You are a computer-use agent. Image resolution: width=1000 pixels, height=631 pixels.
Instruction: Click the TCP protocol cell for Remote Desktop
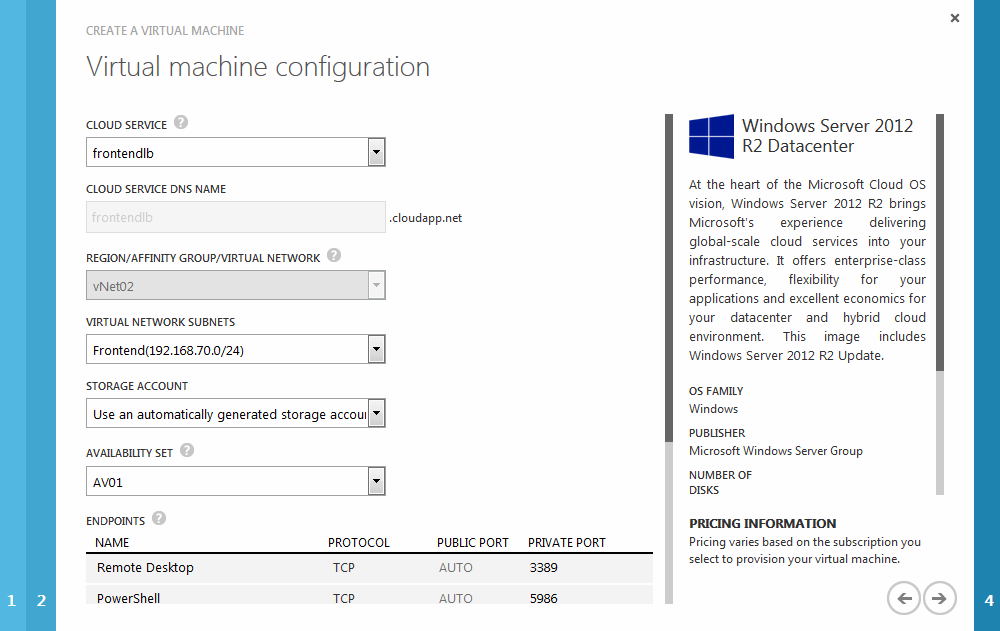tap(344, 568)
